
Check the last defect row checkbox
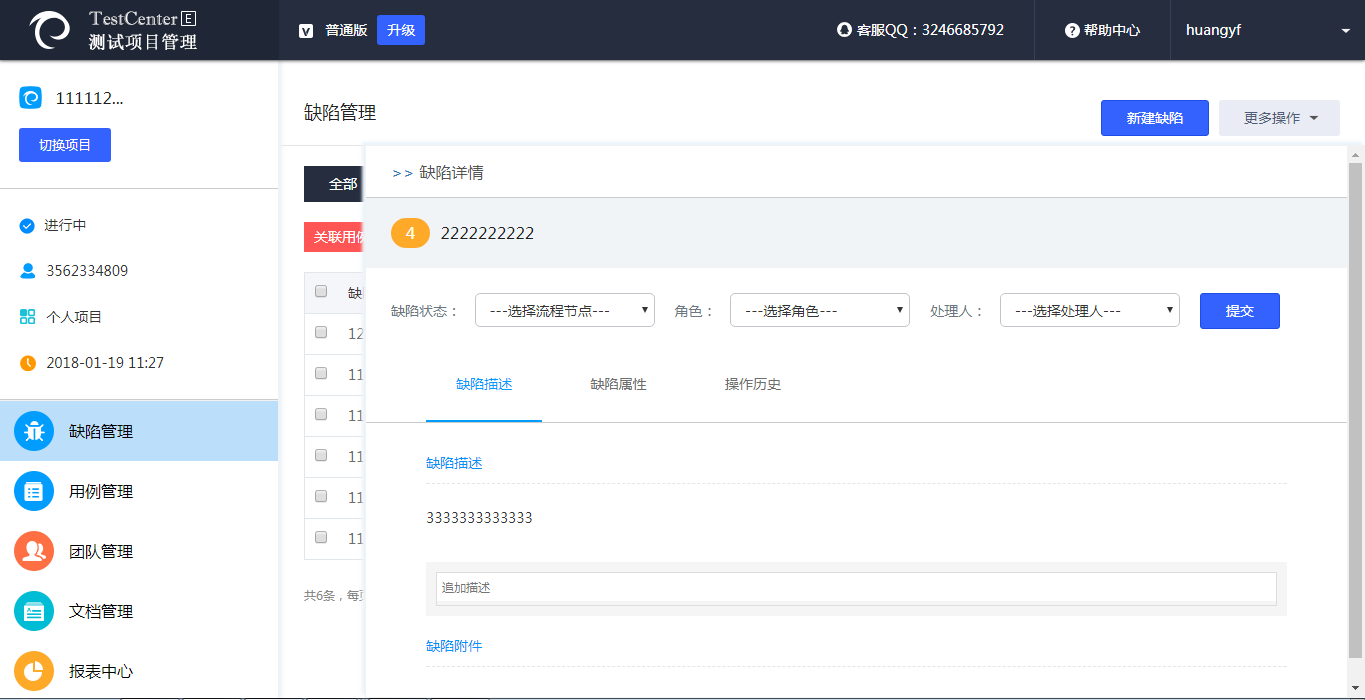point(321,537)
